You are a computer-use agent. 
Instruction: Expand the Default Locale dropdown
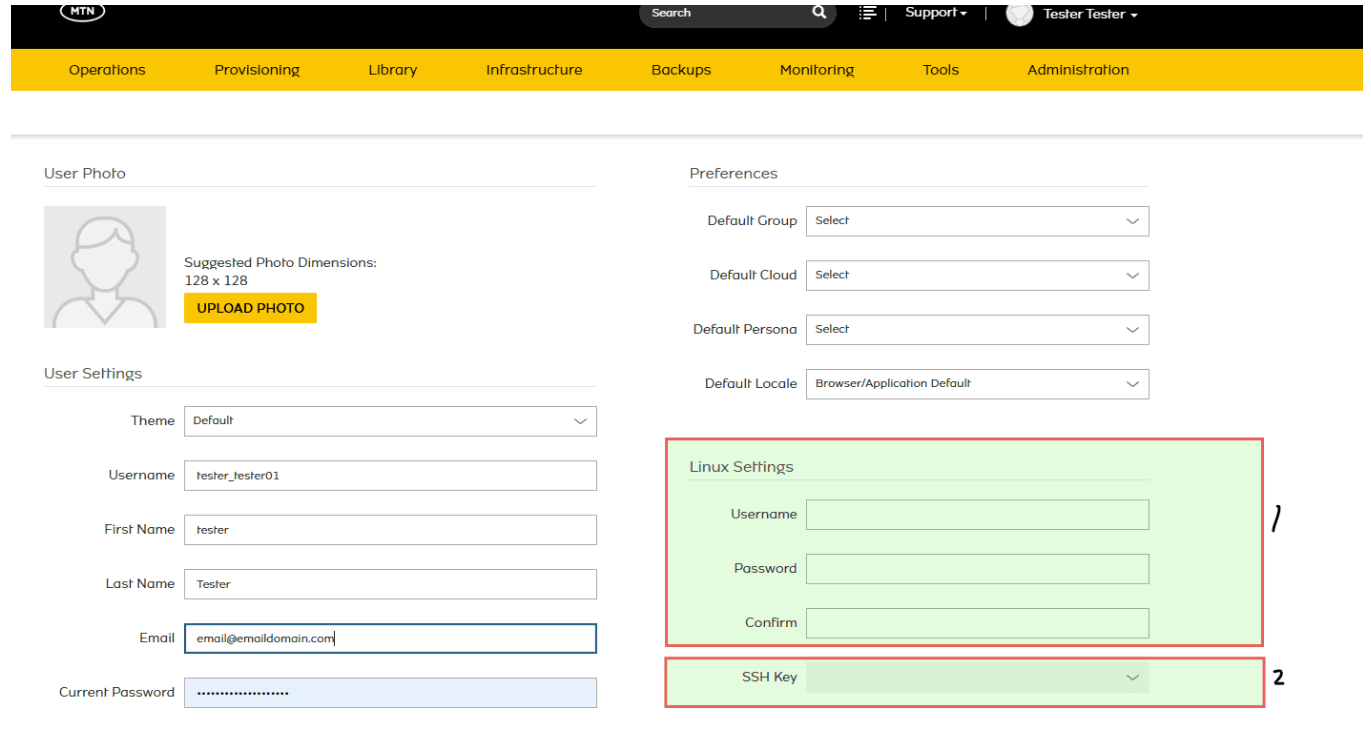pyautogui.click(x=977, y=384)
